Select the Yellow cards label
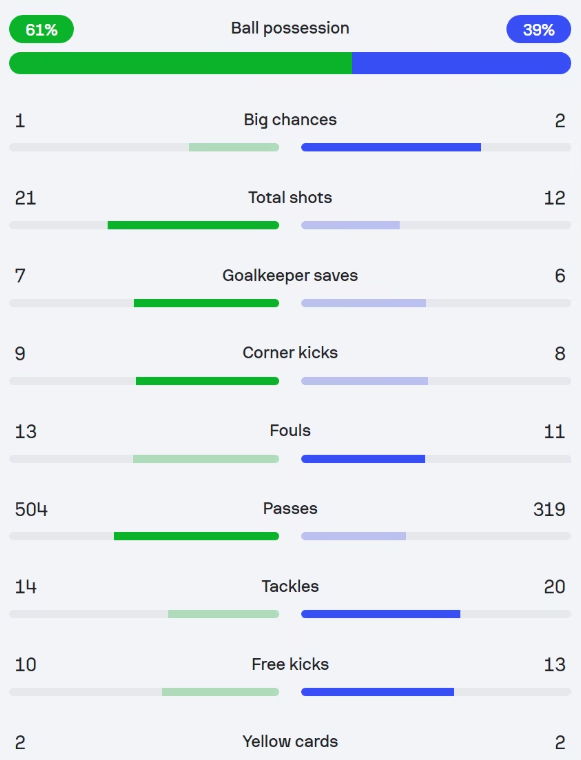The image size is (581, 760). [290, 742]
